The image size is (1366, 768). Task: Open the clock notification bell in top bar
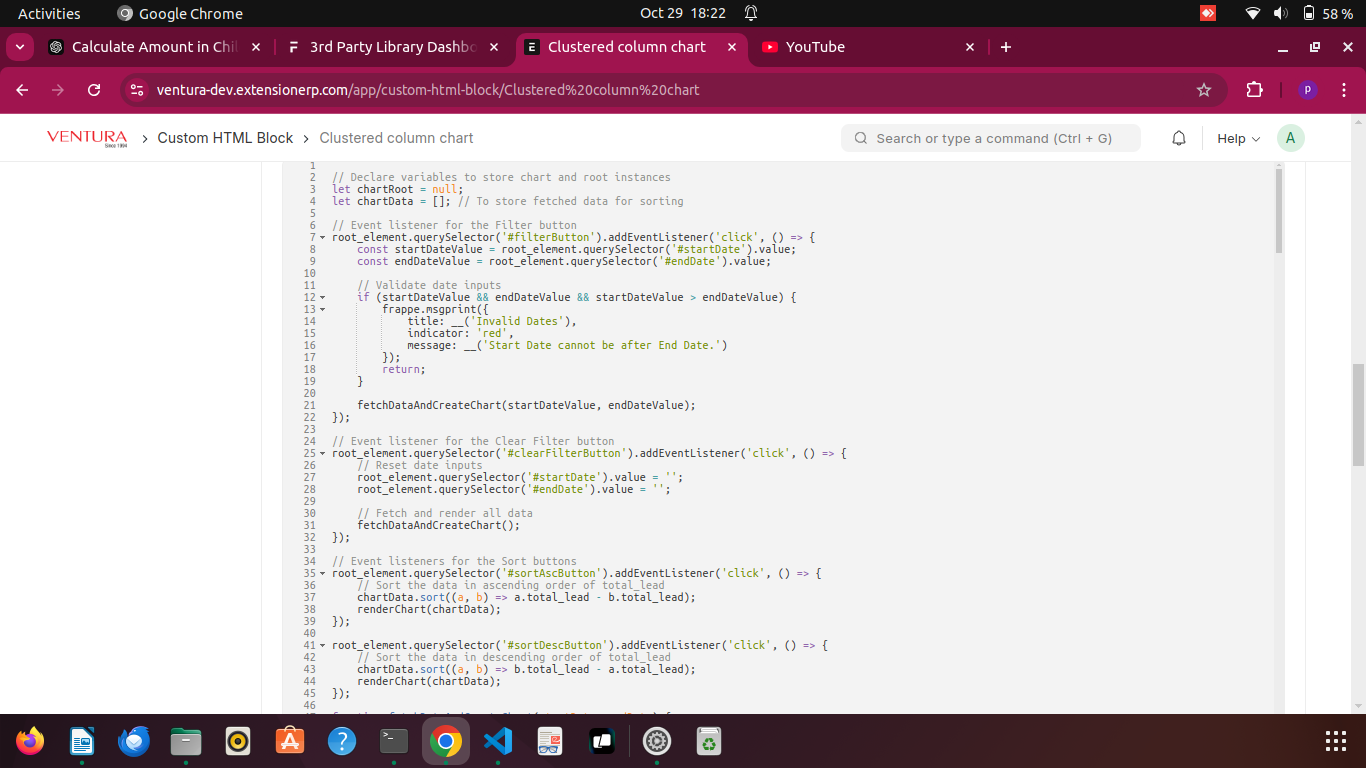pyautogui.click(x=751, y=13)
